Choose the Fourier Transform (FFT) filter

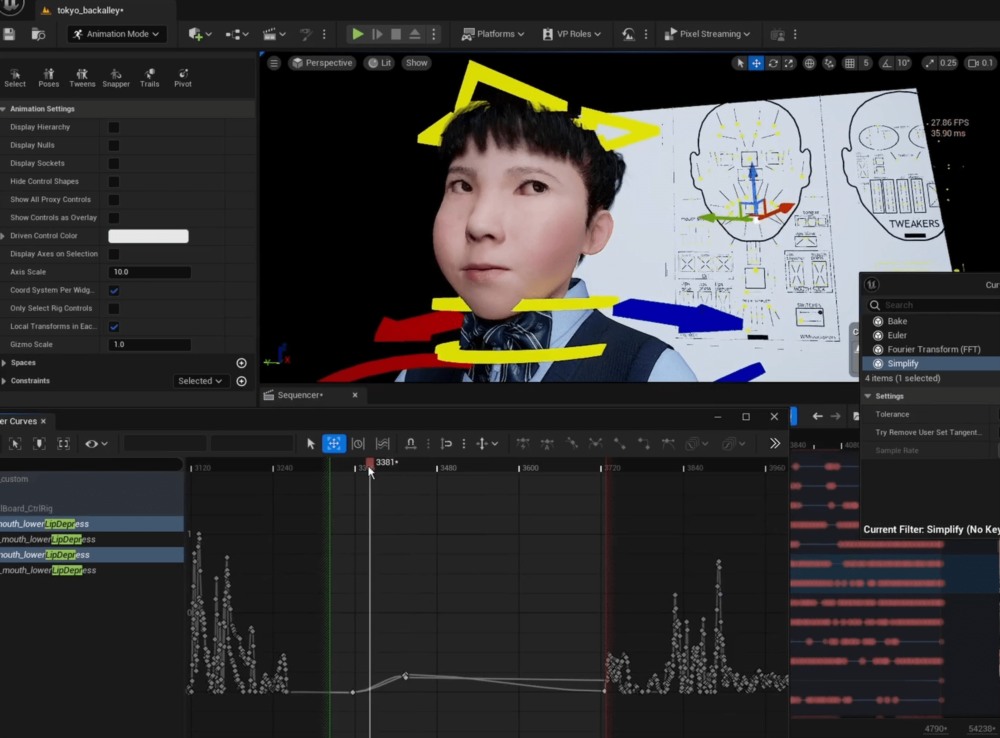(x=933, y=350)
